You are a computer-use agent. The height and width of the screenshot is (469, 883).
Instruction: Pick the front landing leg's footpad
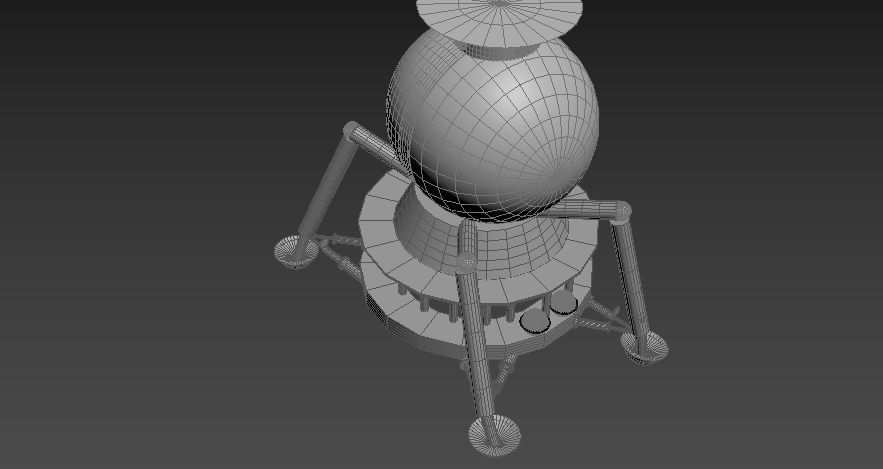point(494,435)
